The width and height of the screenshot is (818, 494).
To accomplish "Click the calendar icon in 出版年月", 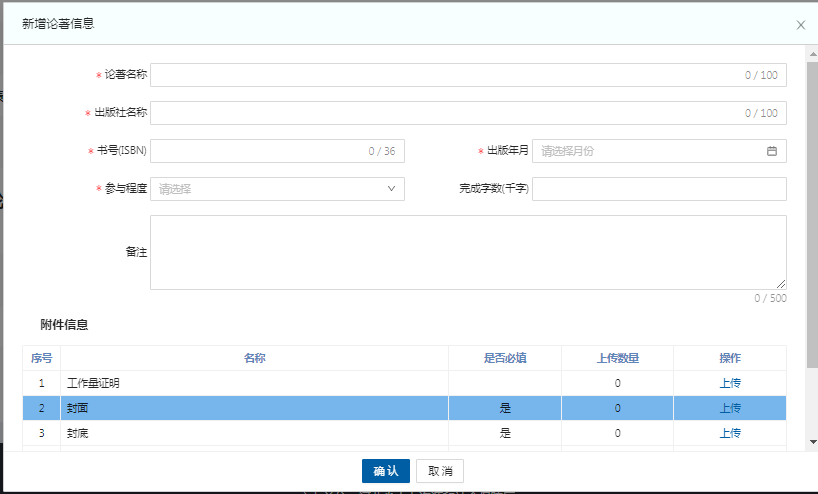I will pos(771,151).
